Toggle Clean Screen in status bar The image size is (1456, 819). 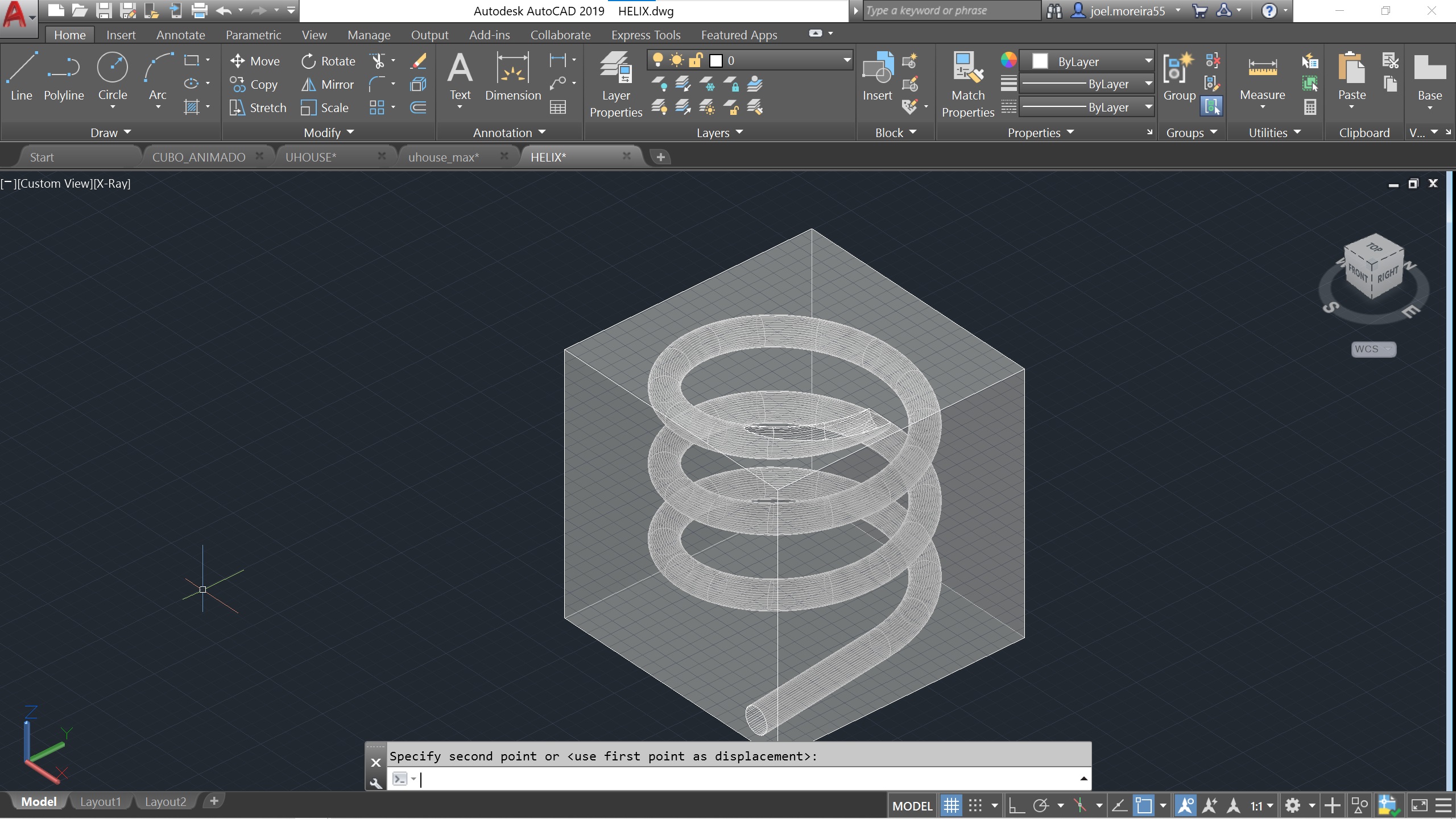(1419, 805)
